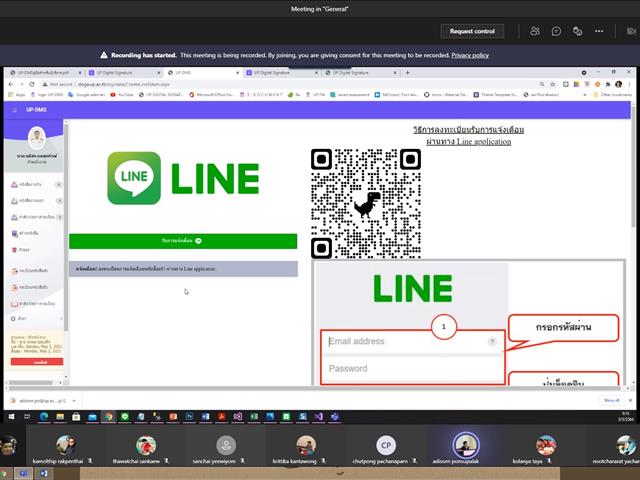Open the Windows Start button in shared screen
This screenshot has height=480, width=640.
click(x=11, y=416)
